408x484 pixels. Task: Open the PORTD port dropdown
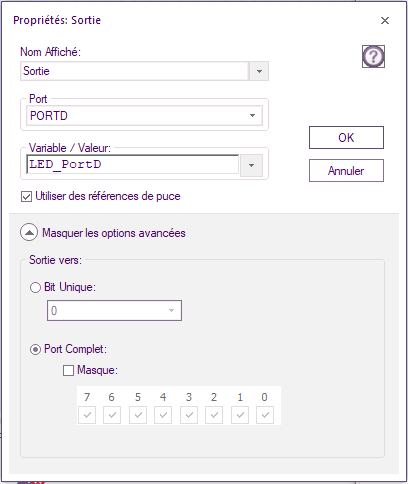(x=144, y=116)
